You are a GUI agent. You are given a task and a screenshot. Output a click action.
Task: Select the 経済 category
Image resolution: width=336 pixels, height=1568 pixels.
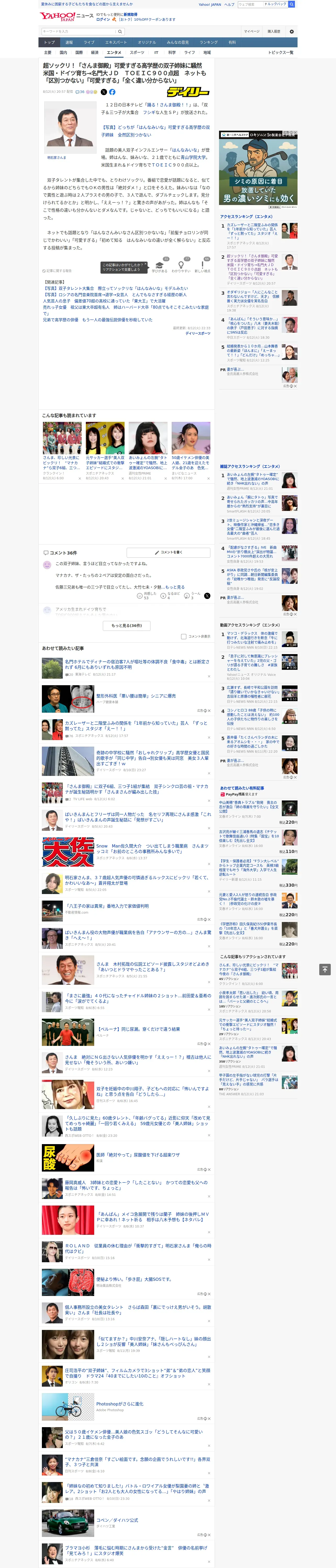(x=94, y=52)
